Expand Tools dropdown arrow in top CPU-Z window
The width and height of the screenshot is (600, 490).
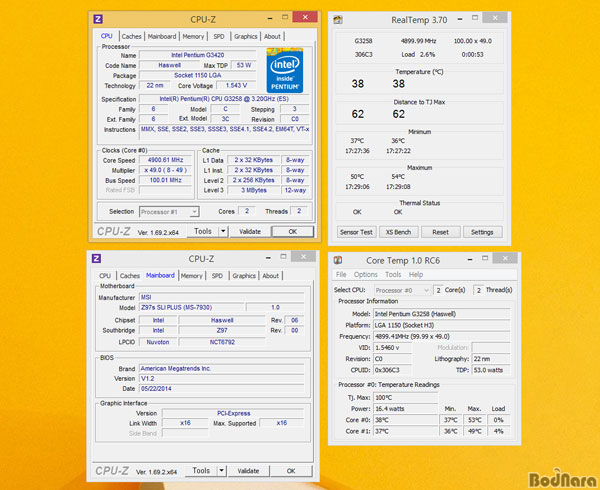point(223,231)
